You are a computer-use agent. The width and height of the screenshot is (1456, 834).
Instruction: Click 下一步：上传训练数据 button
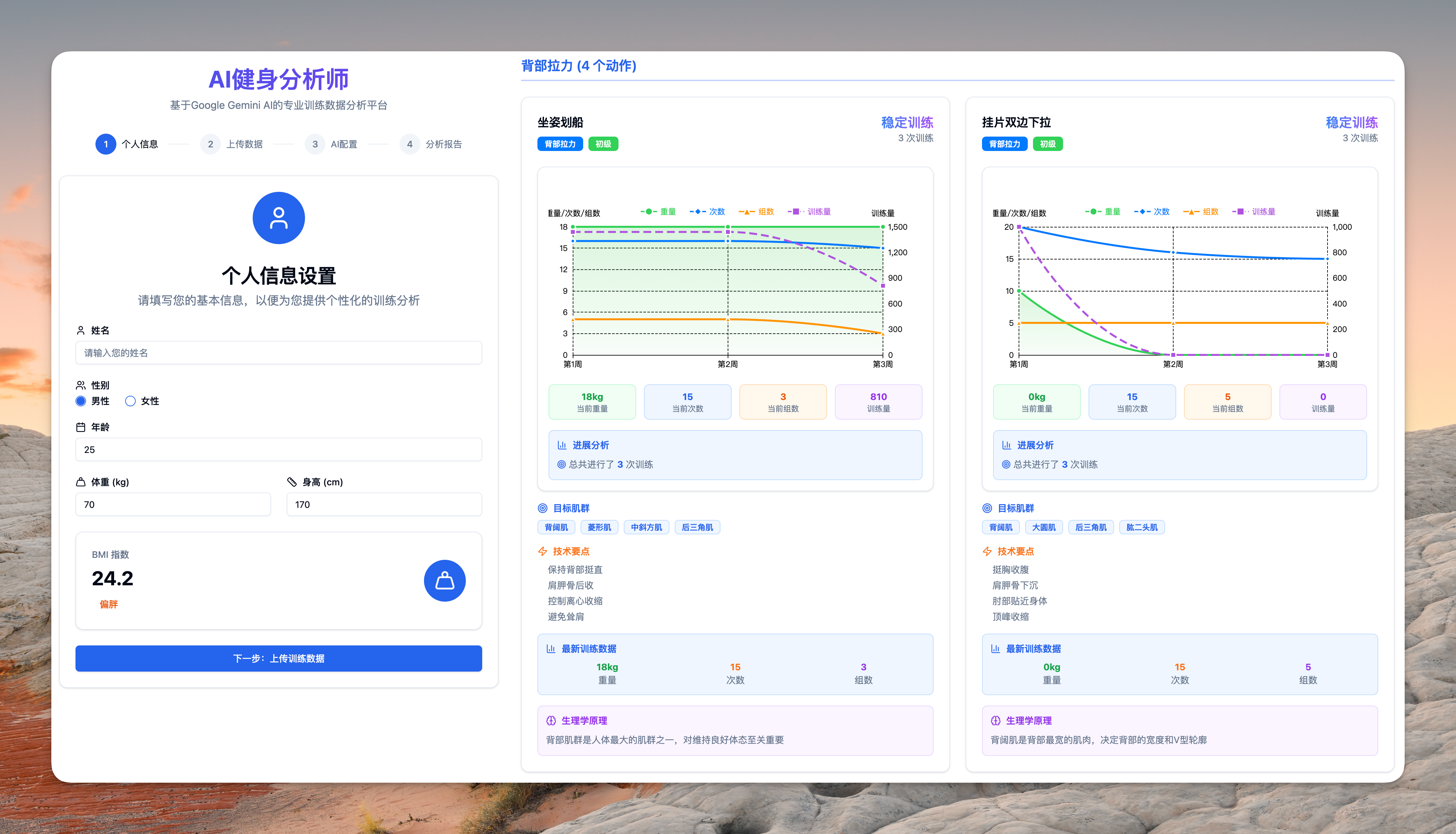click(279, 658)
